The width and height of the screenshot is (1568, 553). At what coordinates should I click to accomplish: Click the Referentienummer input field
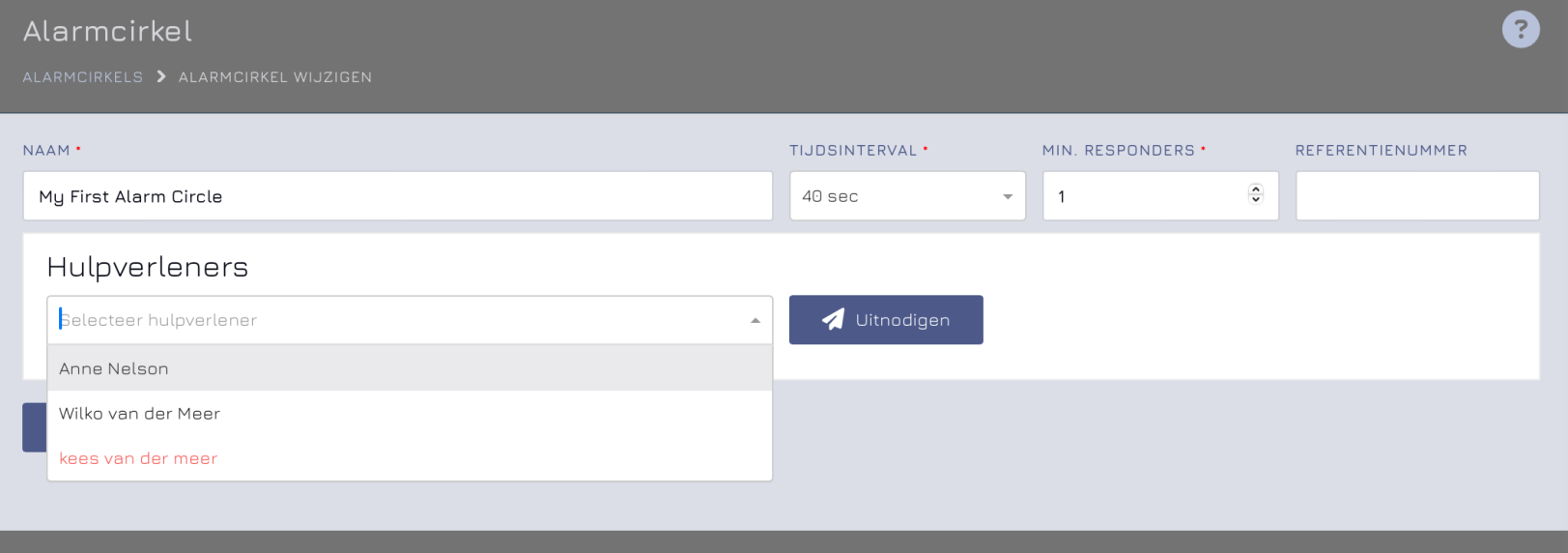tap(1417, 196)
